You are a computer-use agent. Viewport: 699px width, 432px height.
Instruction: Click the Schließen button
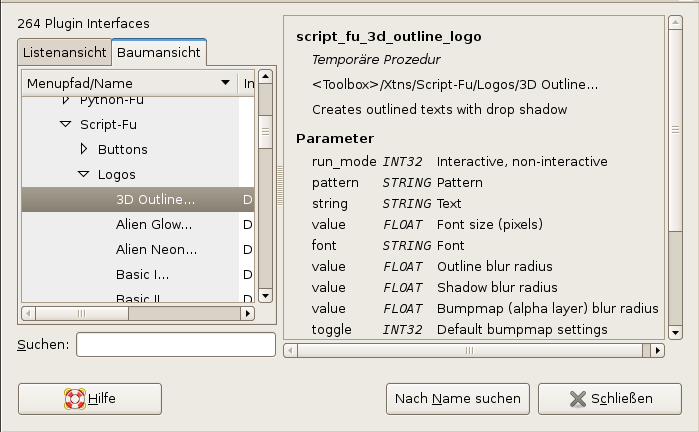tap(610, 399)
